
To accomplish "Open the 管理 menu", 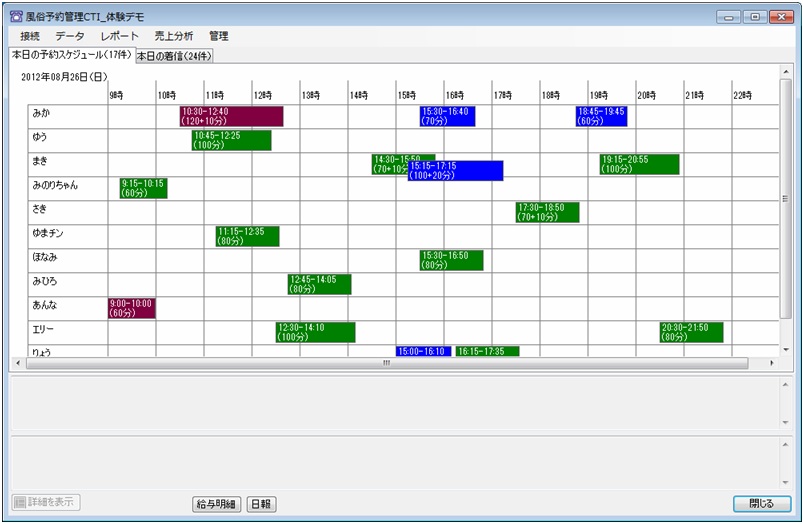I will (219, 36).
